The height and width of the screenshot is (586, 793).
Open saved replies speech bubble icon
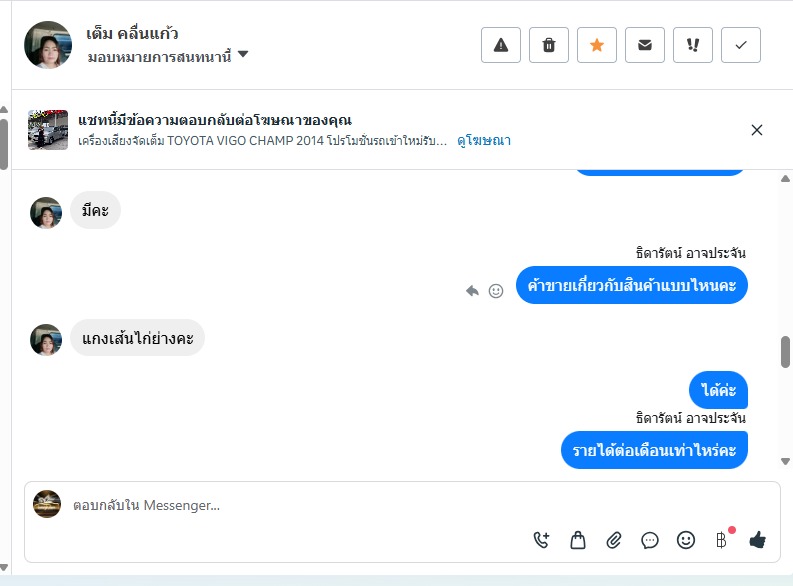pos(650,540)
